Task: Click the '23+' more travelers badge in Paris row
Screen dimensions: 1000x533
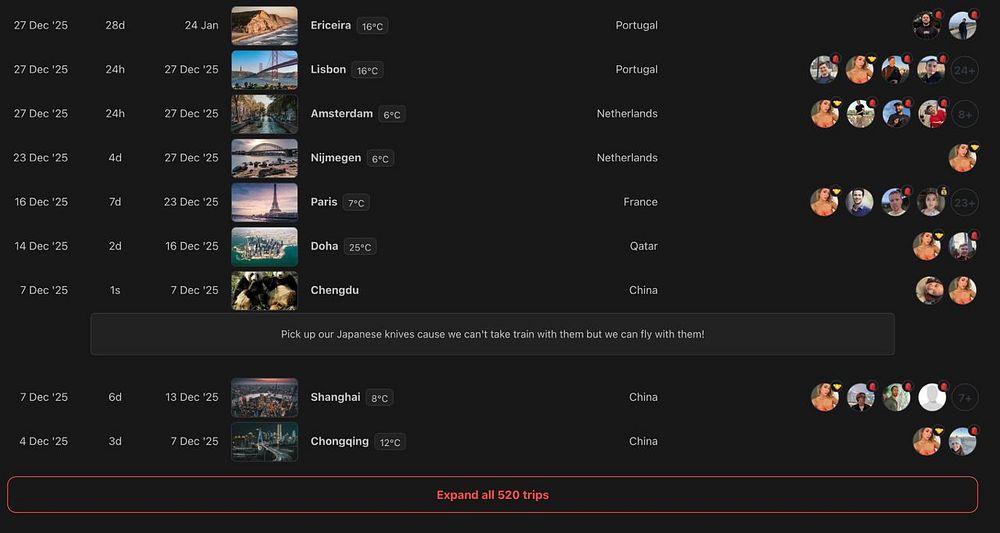Action: [965, 202]
